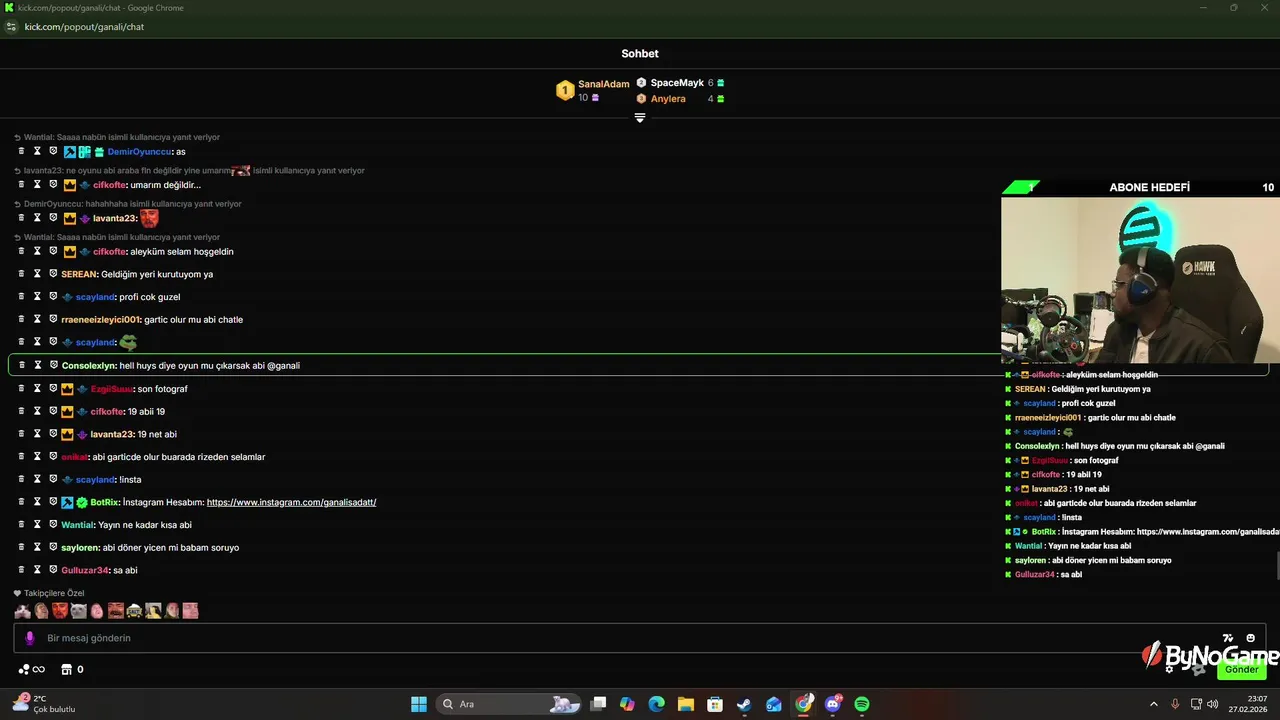Image resolution: width=1280 pixels, height=720 pixels.
Task: Click sayloren's "abi döner yicen mi" message
Action: (171, 548)
